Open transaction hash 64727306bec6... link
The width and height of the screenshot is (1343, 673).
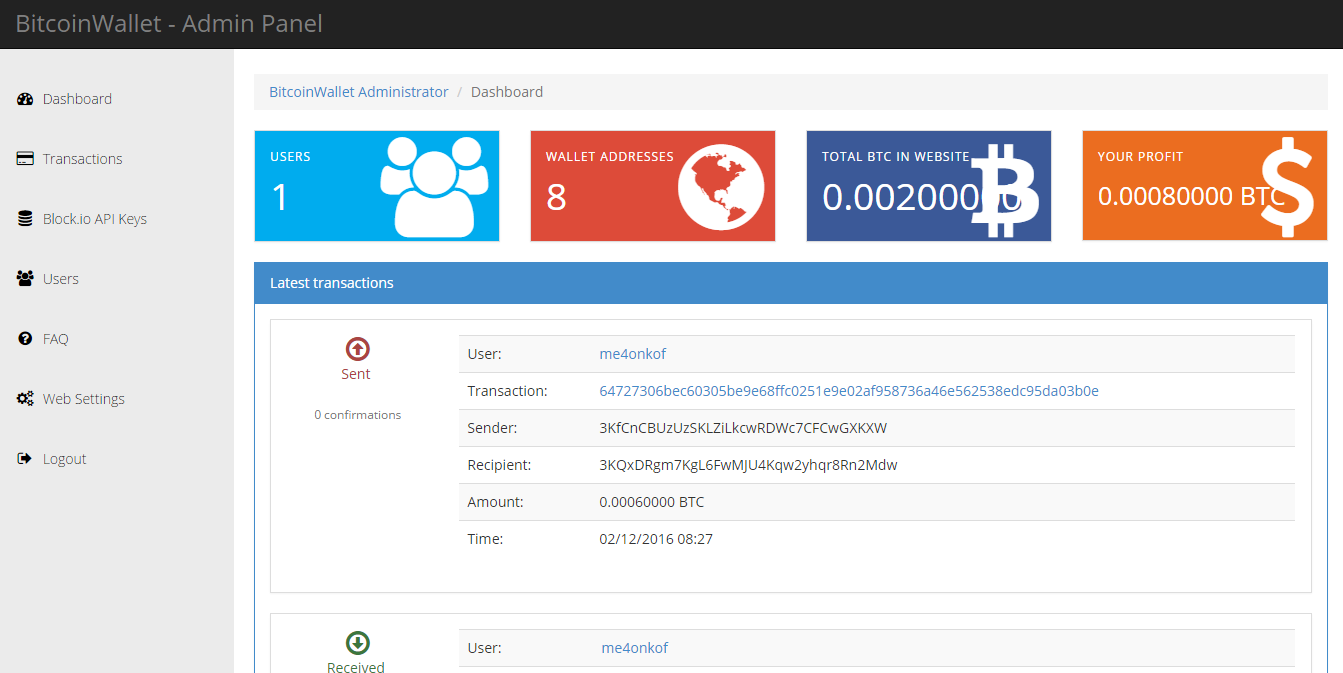pyautogui.click(x=849, y=391)
